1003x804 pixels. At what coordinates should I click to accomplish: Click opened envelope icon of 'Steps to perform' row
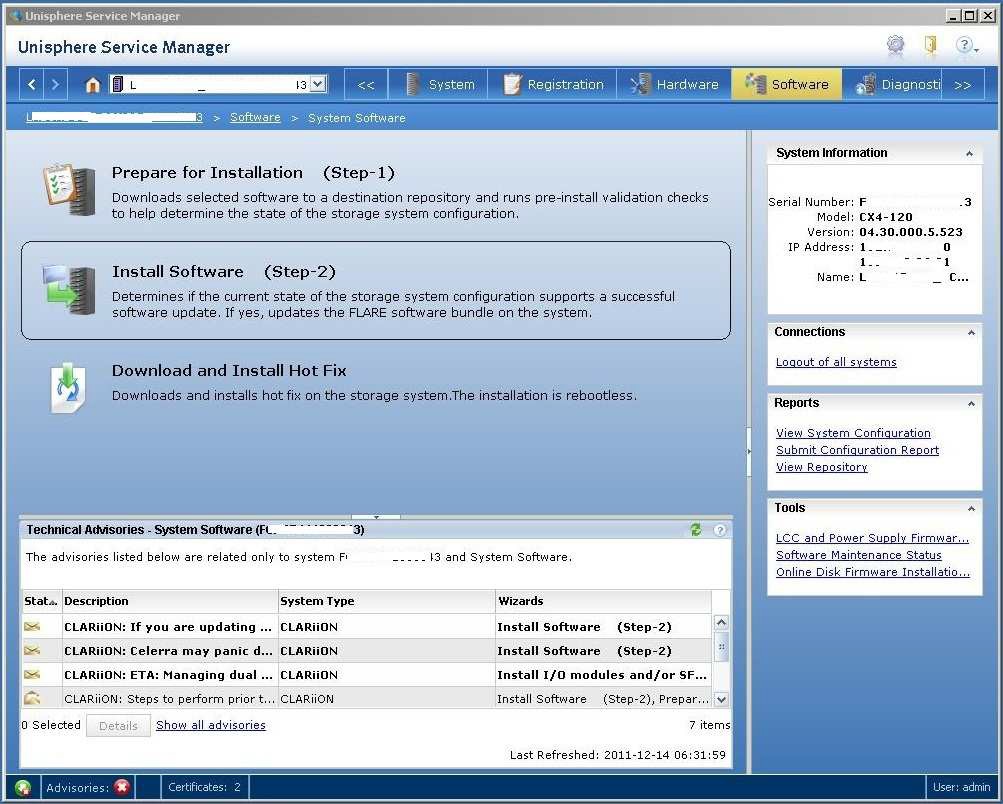[32, 698]
